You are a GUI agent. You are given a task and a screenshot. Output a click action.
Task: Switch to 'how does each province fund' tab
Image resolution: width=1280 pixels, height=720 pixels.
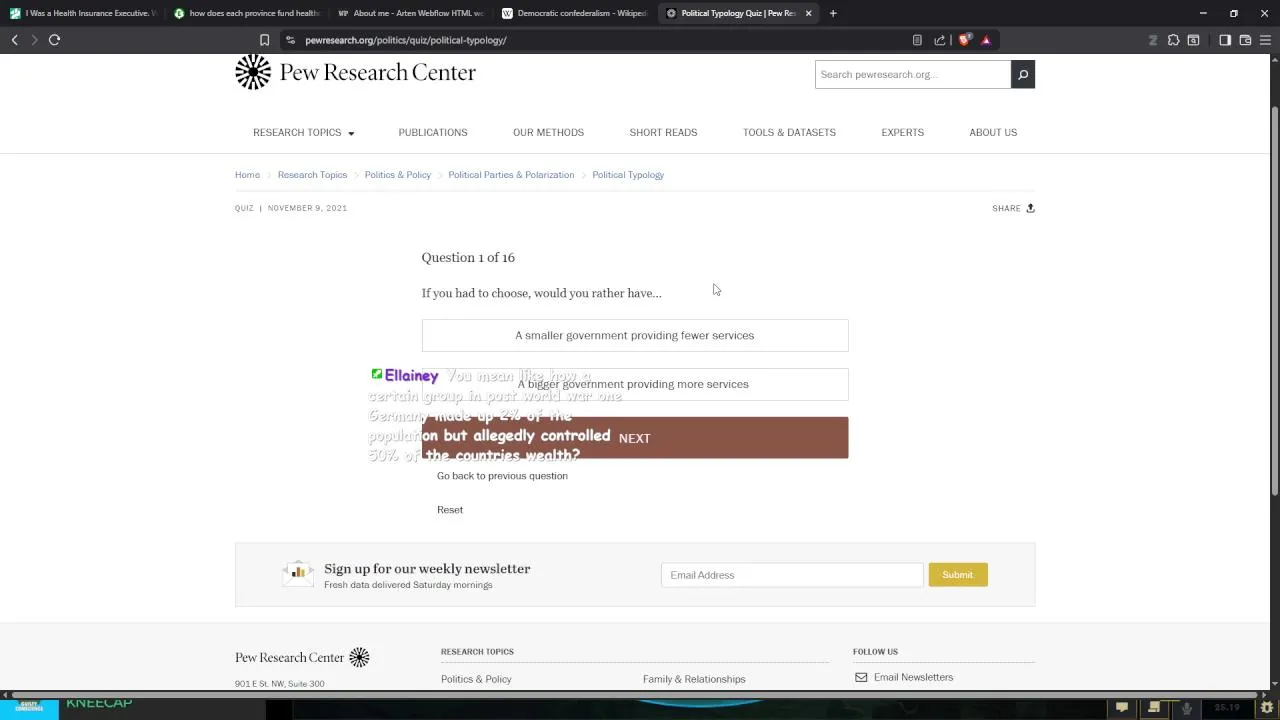246,13
